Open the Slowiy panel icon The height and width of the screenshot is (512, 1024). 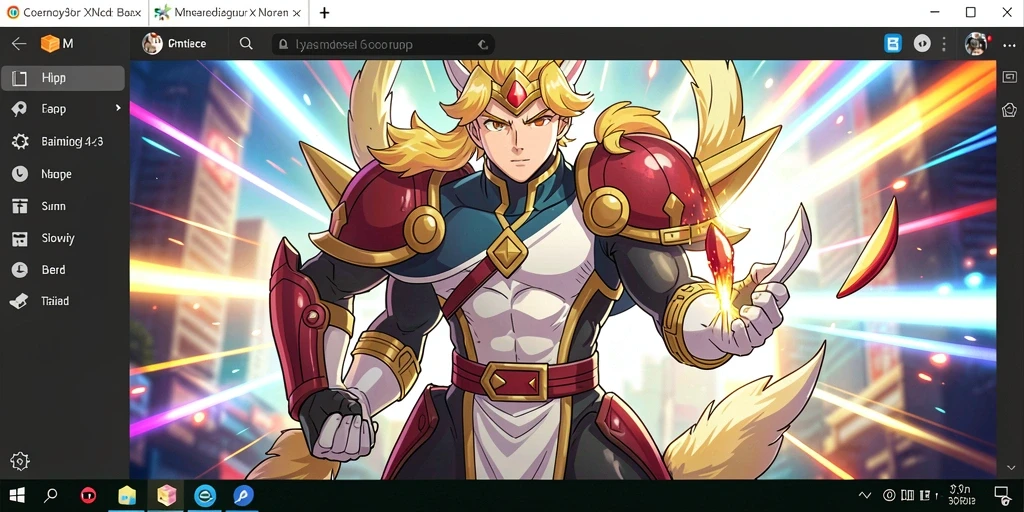pos(20,238)
